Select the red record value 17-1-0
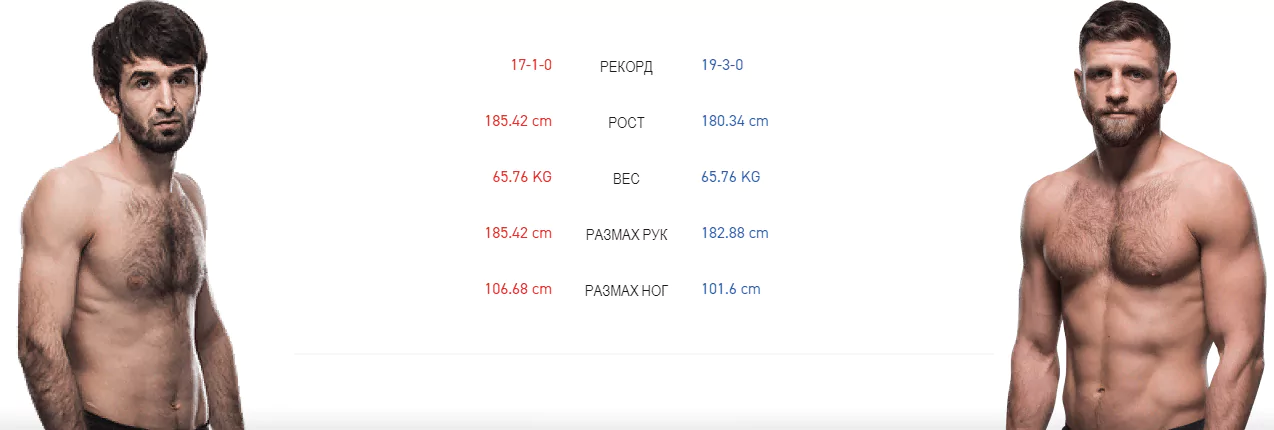 tap(531, 65)
